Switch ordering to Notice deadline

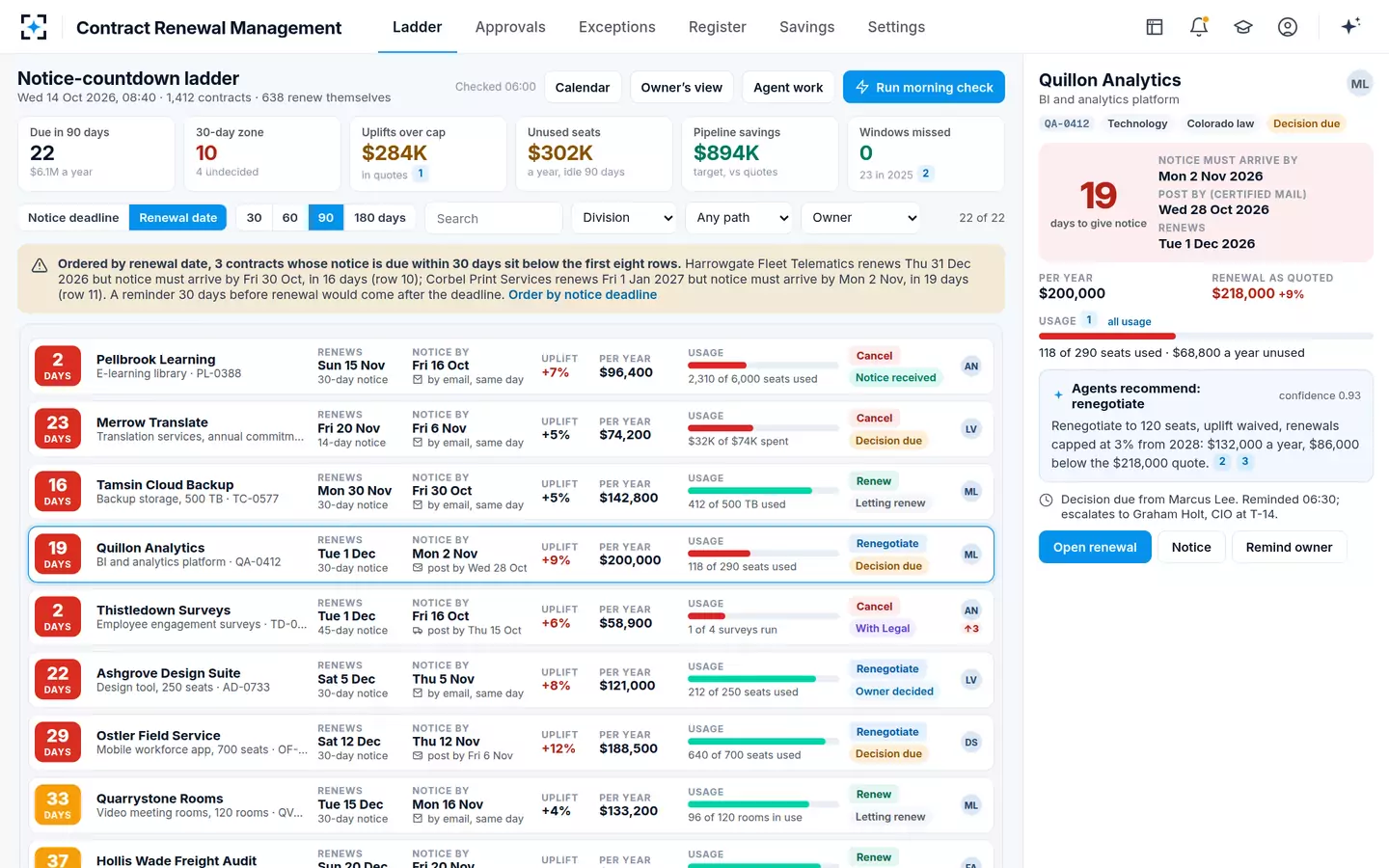tap(73, 218)
